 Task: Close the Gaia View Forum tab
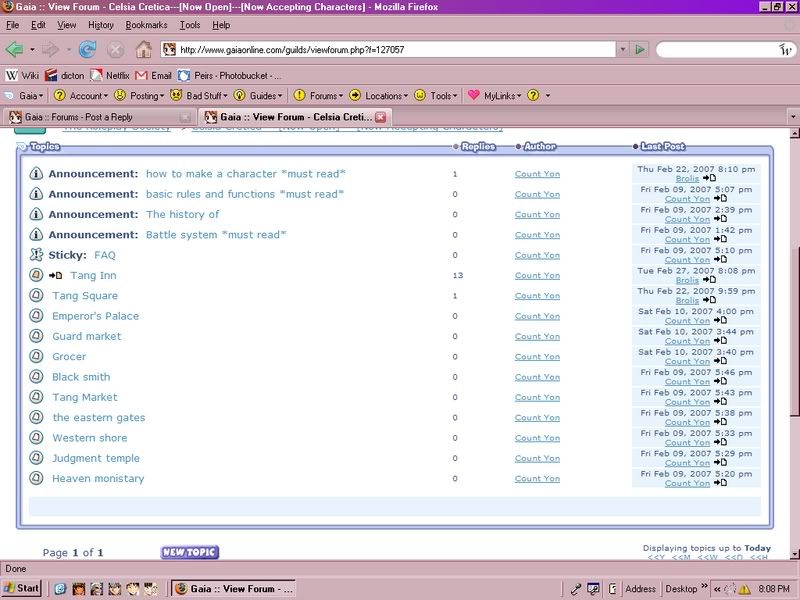381,117
